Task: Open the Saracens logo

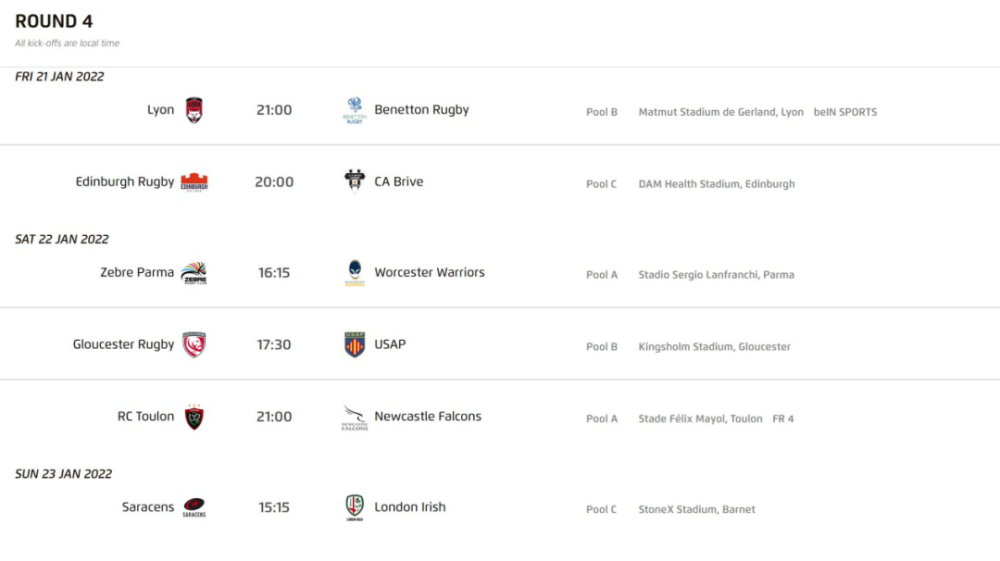Action: pos(194,507)
